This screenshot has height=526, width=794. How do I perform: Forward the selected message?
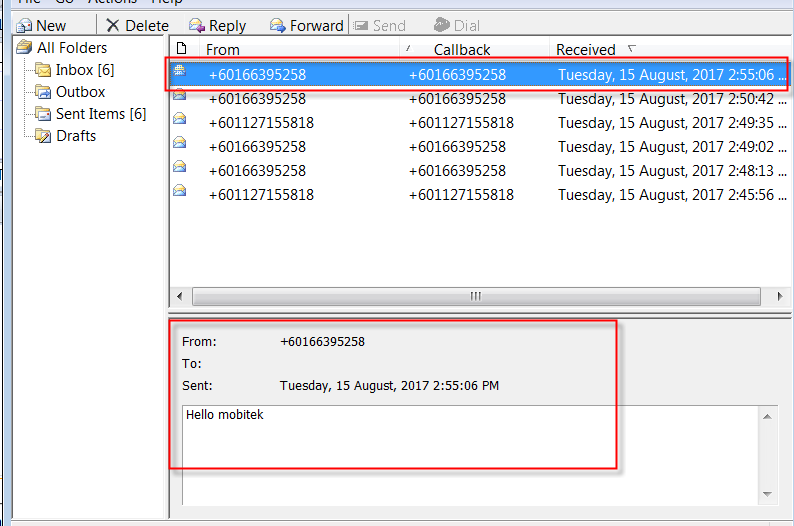pyautogui.click(x=306, y=26)
